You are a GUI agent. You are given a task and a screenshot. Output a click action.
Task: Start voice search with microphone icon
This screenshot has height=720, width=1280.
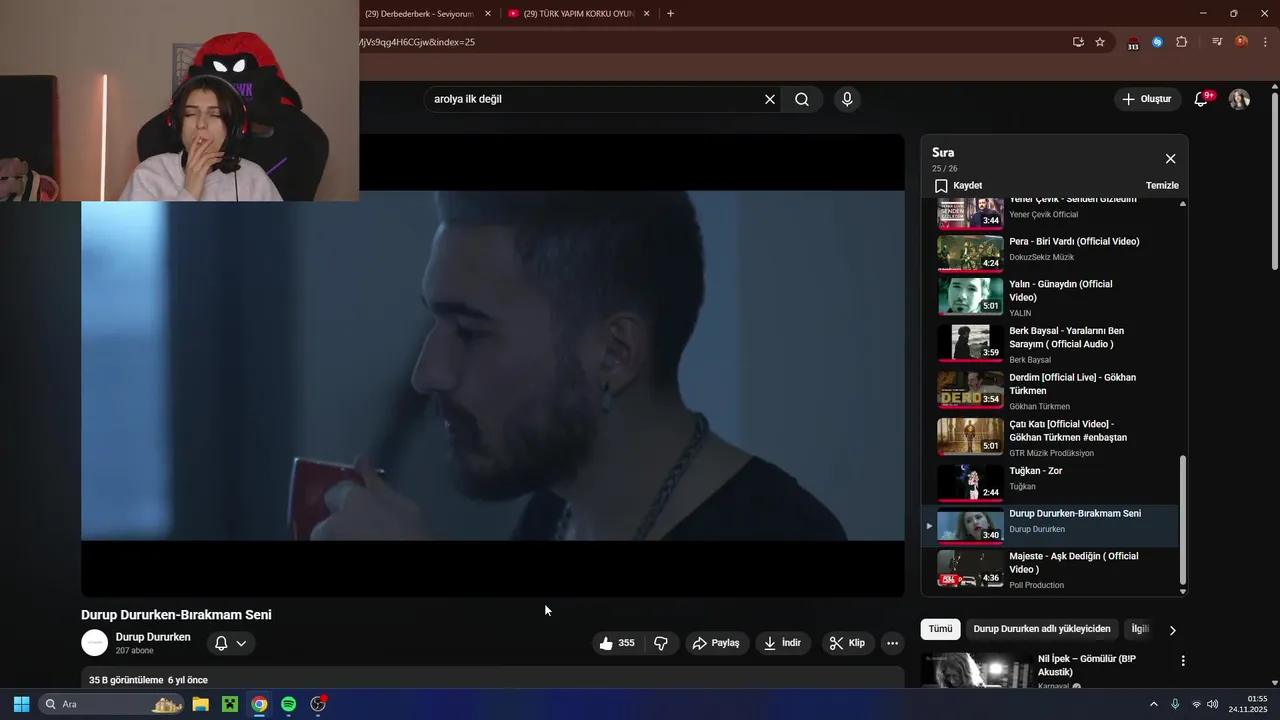[x=847, y=99]
